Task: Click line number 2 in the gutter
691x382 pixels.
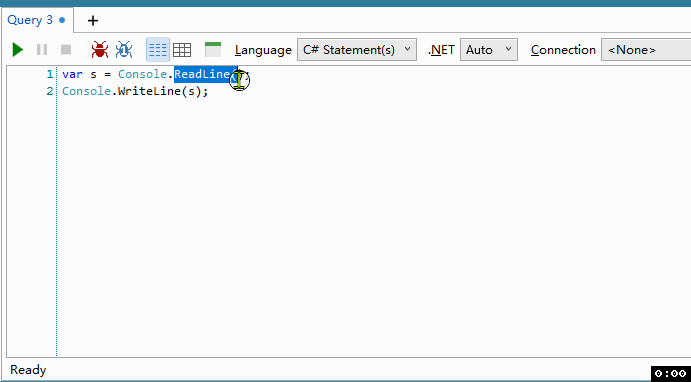Action: click(x=49, y=91)
